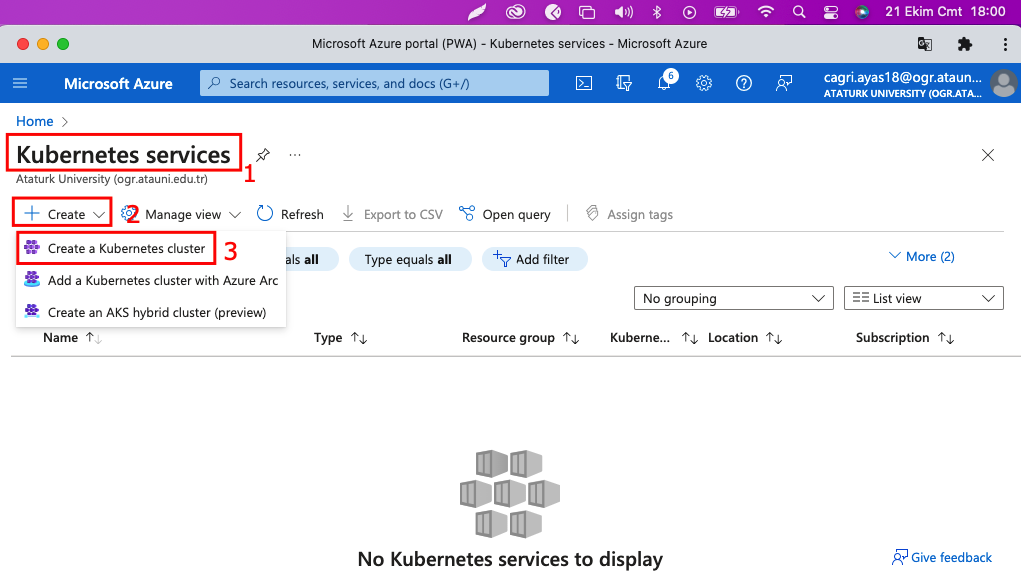Open the feedback icon in header
The image size is (1021, 583).
pyautogui.click(x=784, y=84)
